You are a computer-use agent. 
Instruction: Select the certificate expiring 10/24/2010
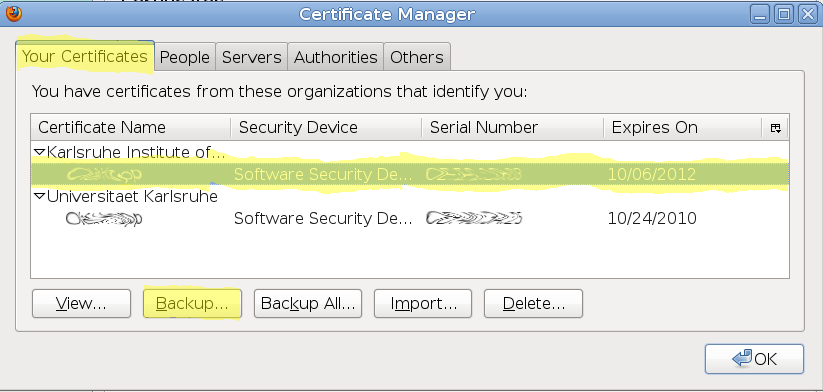click(x=409, y=218)
